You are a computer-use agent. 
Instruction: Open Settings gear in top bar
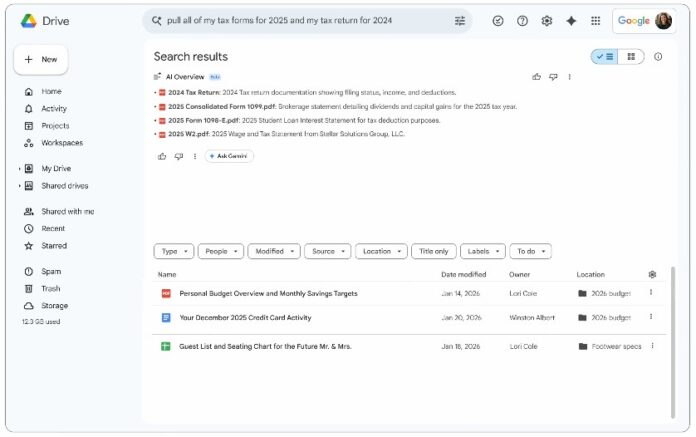click(x=547, y=21)
